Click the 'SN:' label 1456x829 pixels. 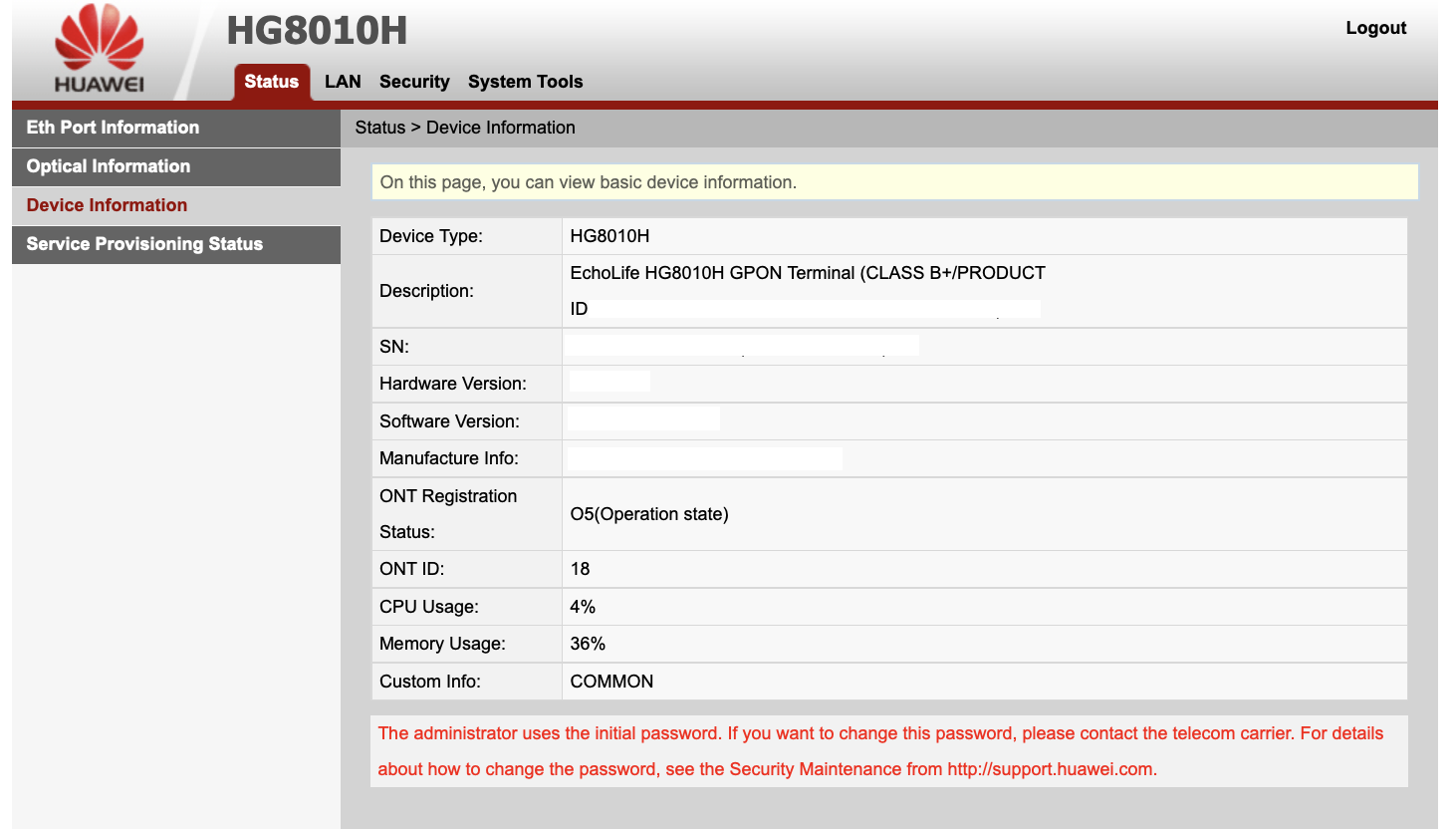[394, 347]
